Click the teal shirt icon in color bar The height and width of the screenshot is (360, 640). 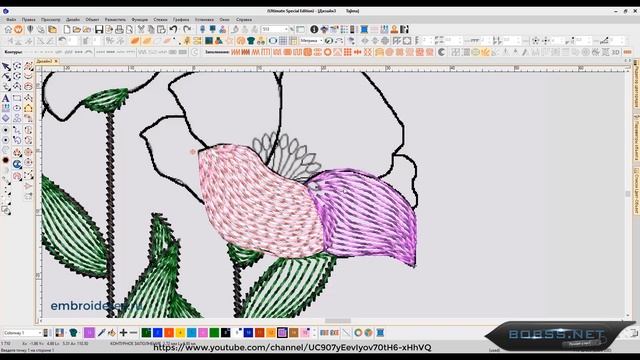pyautogui.click(x=73, y=333)
